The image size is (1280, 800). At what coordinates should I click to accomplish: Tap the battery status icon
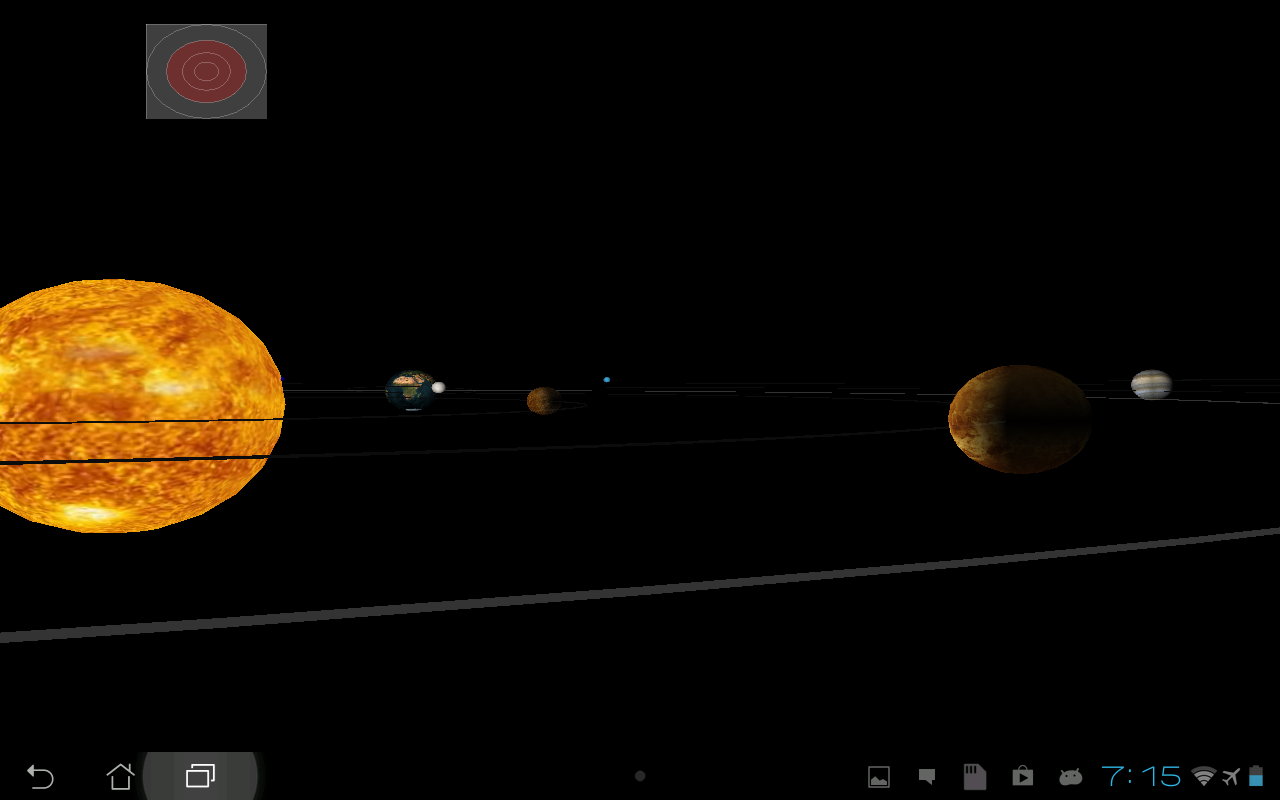pyautogui.click(x=1256, y=775)
